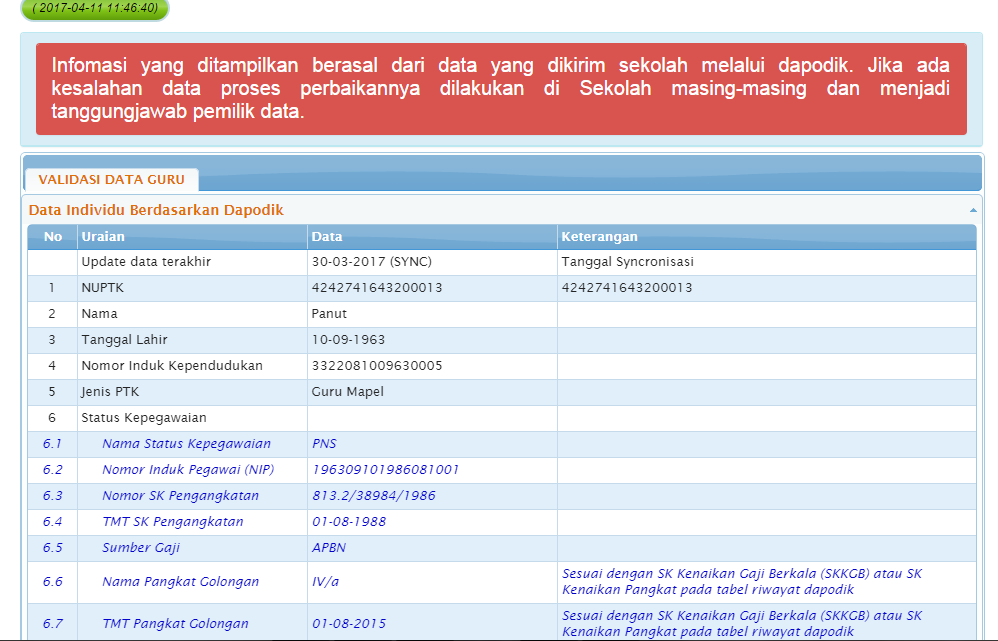Select the 30-03-2017 (SYNC) value
The height and width of the screenshot is (641, 998).
(372, 262)
